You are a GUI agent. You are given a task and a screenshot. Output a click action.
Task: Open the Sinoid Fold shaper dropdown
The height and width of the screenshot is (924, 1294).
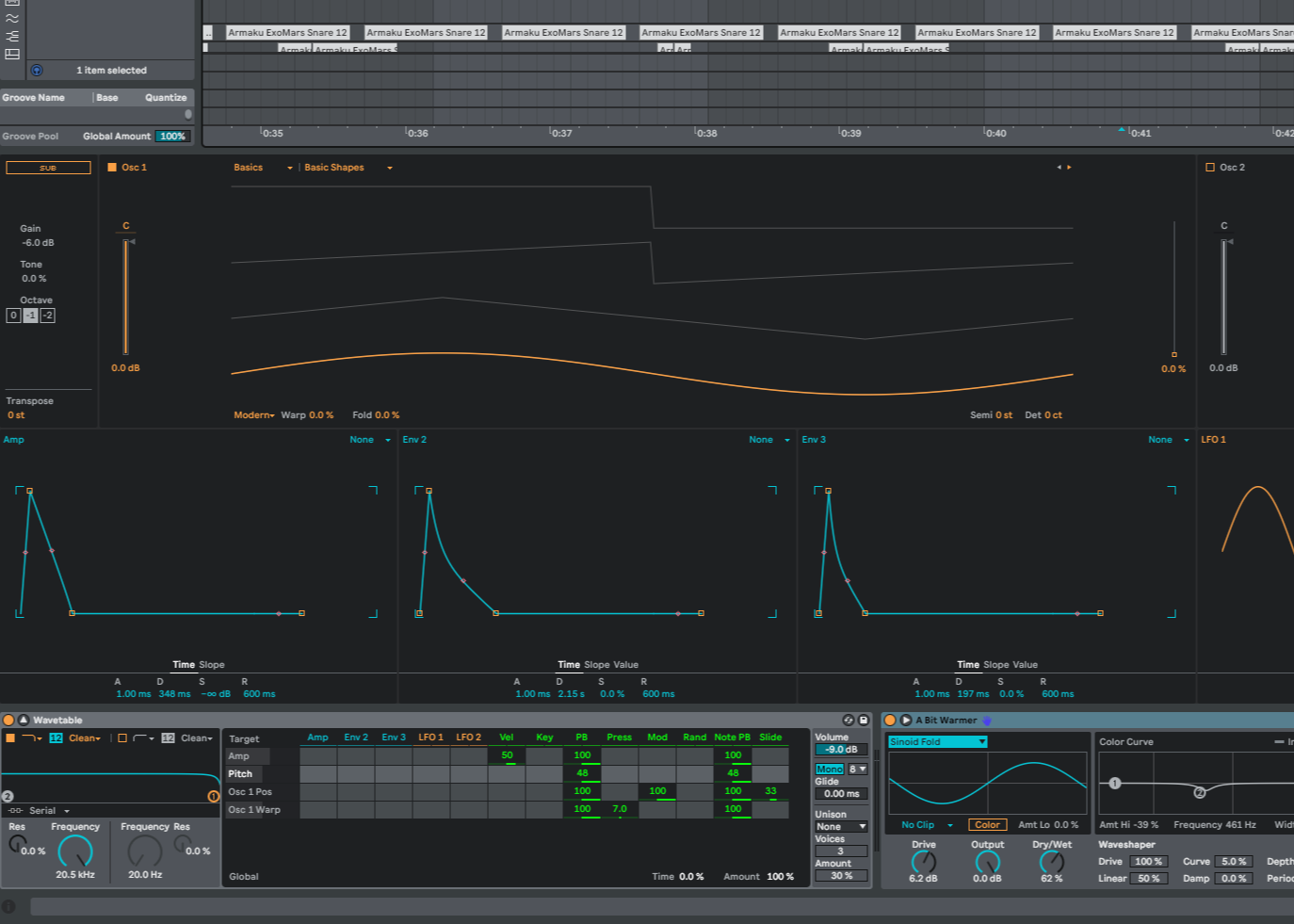click(937, 742)
